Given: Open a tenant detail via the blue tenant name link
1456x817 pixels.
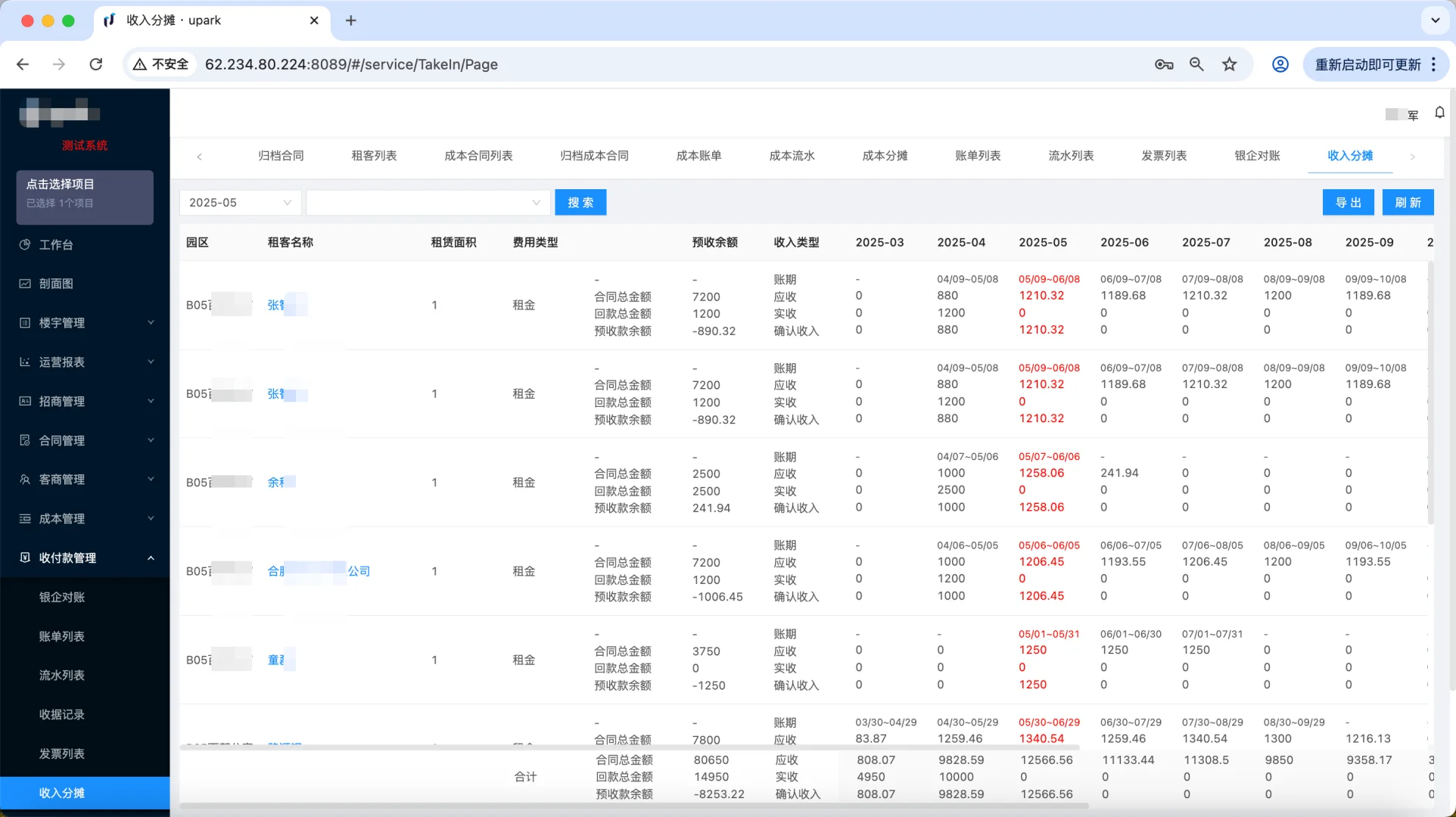Looking at the screenshot, I should tap(286, 305).
